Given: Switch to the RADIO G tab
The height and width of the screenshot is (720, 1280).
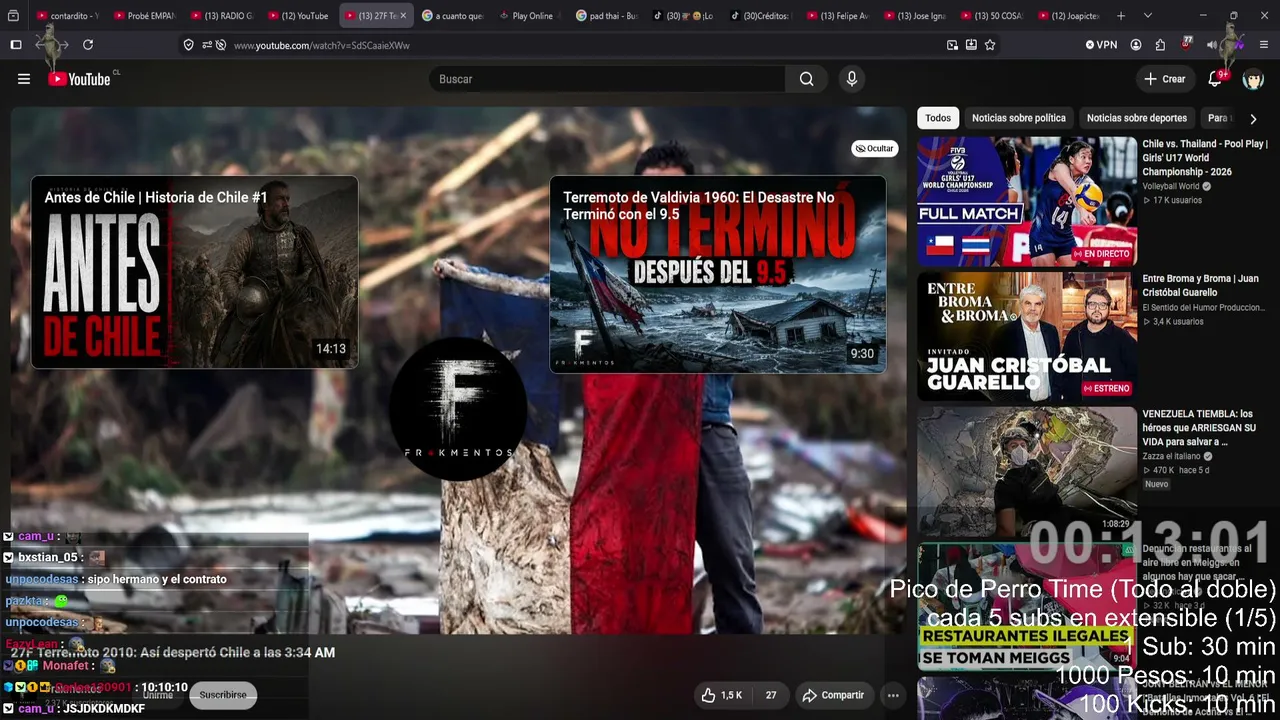Looking at the screenshot, I should click(x=221, y=16).
